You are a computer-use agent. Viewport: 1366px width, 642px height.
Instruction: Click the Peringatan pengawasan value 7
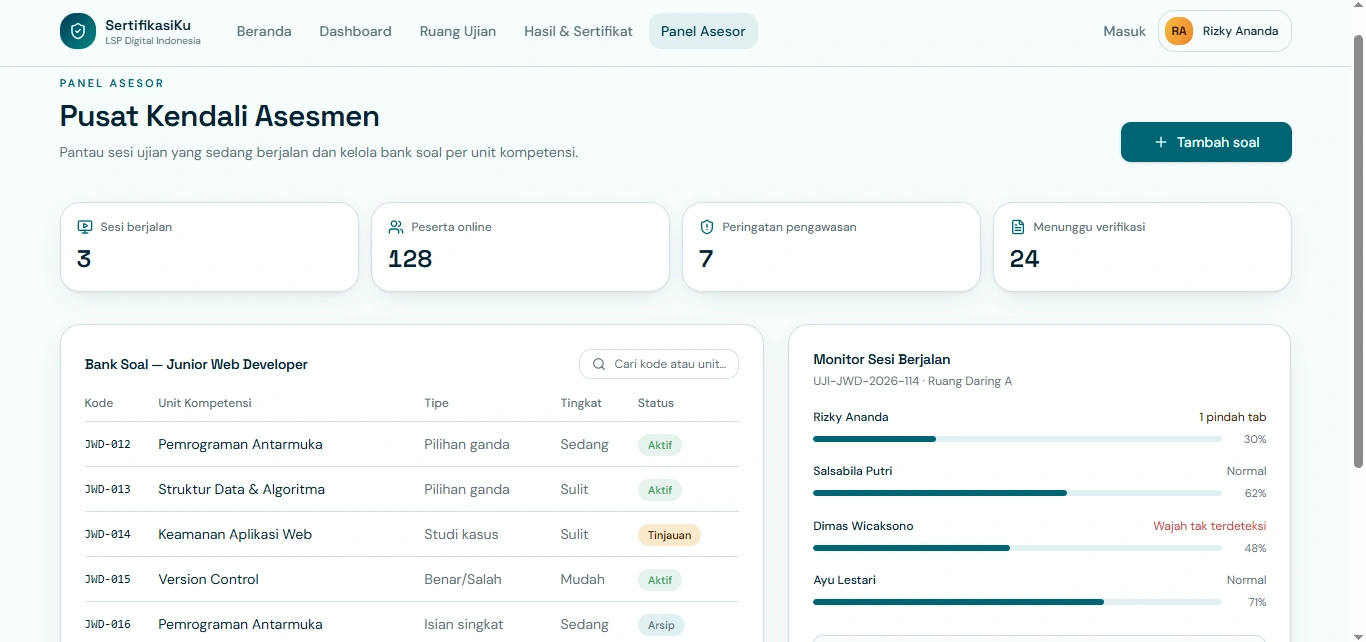(x=706, y=259)
